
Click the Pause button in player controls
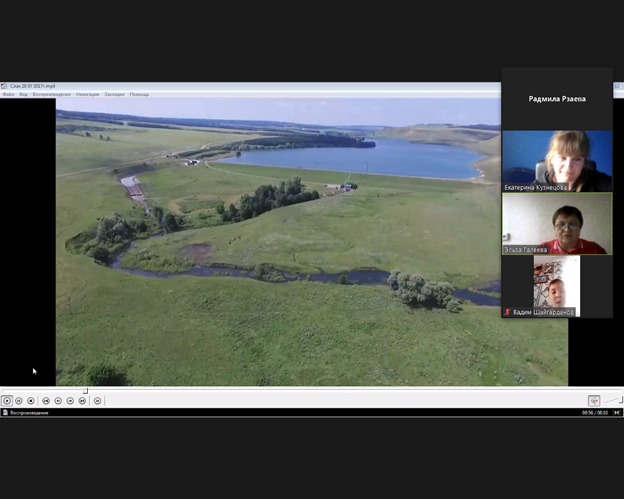[19, 401]
